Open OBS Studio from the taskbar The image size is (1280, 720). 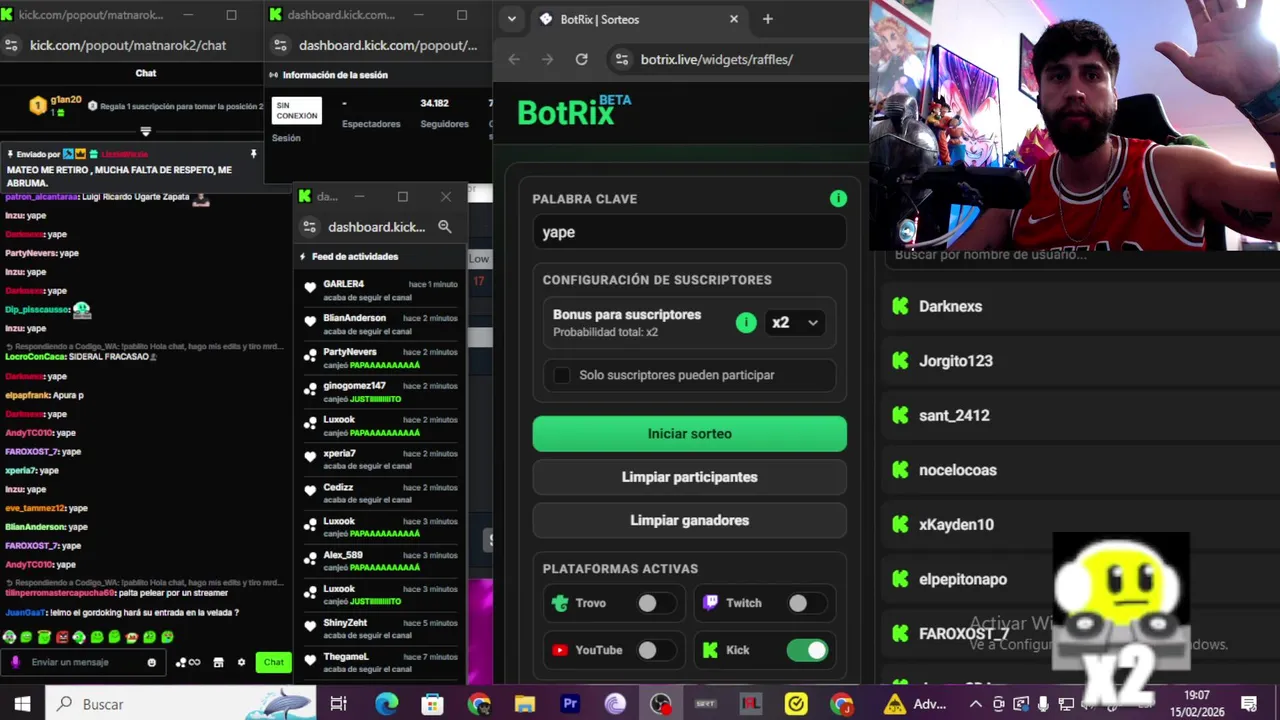[x=661, y=704]
